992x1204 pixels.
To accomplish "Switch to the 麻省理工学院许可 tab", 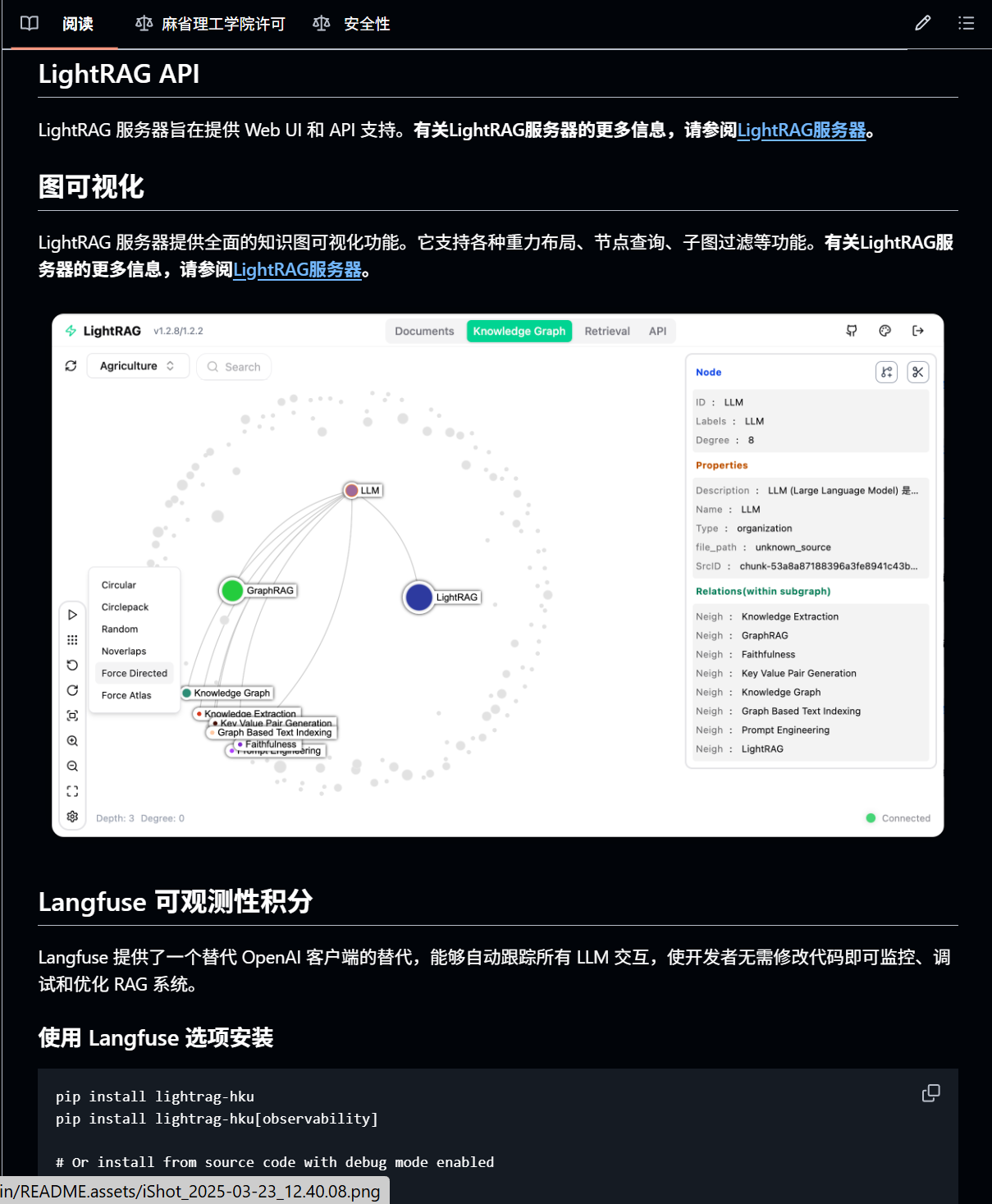I will point(210,24).
